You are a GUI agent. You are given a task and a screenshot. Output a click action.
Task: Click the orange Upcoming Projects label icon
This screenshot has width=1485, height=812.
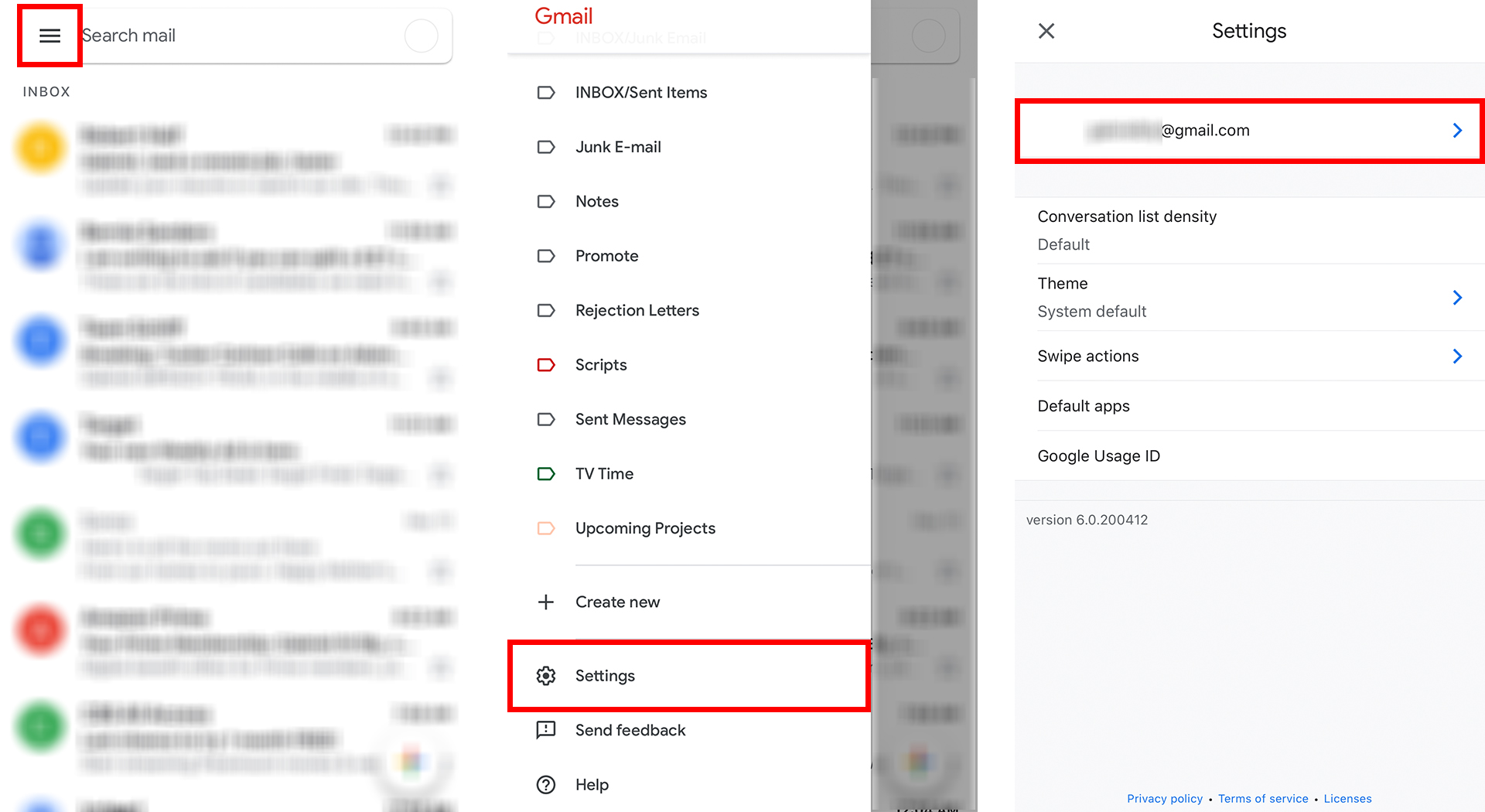546,529
